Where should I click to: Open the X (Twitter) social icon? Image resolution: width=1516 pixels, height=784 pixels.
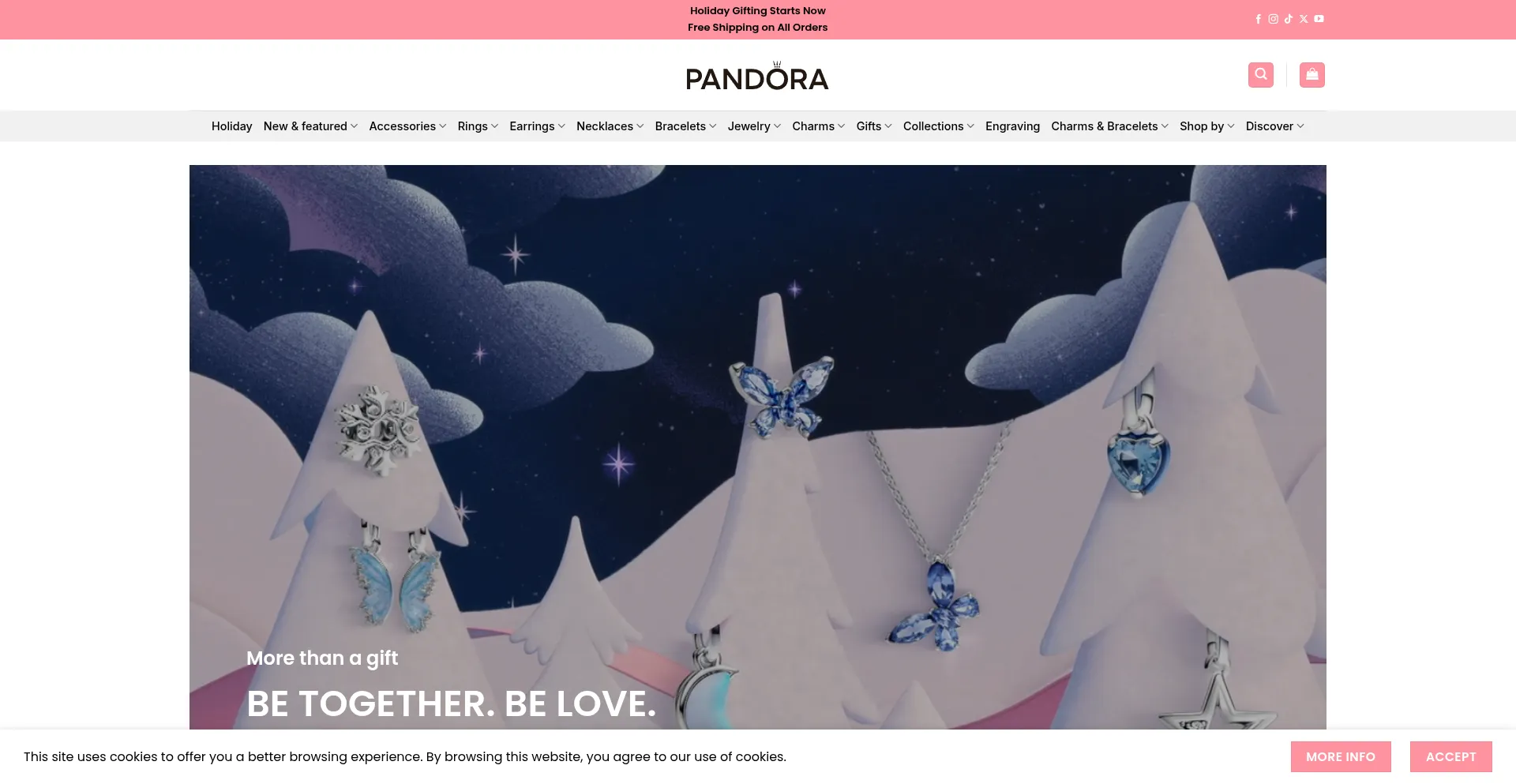(x=1304, y=19)
